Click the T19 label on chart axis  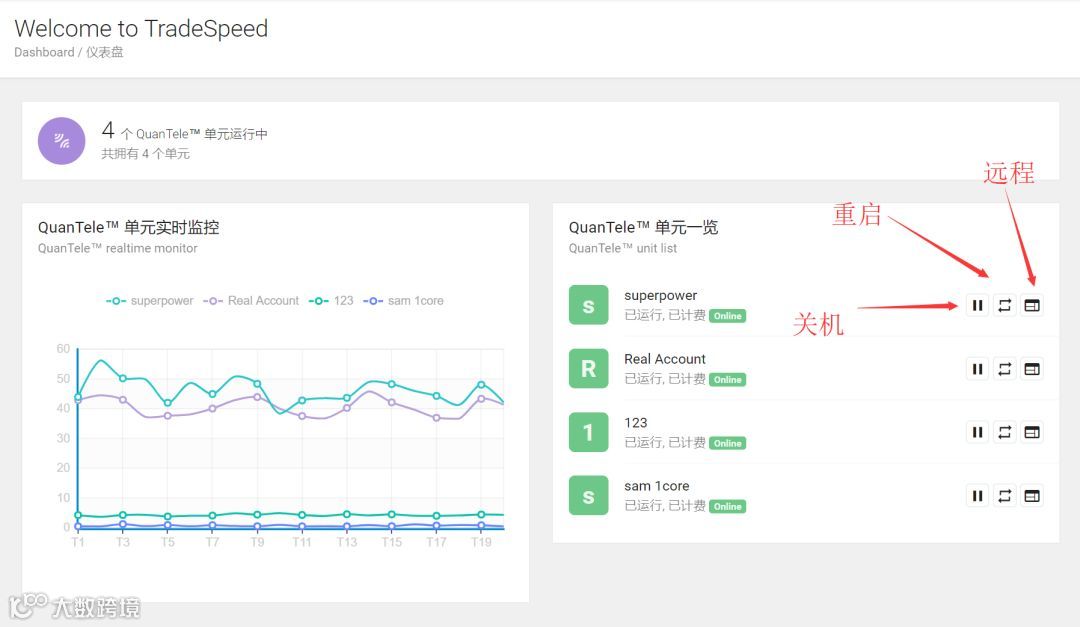[481, 542]
